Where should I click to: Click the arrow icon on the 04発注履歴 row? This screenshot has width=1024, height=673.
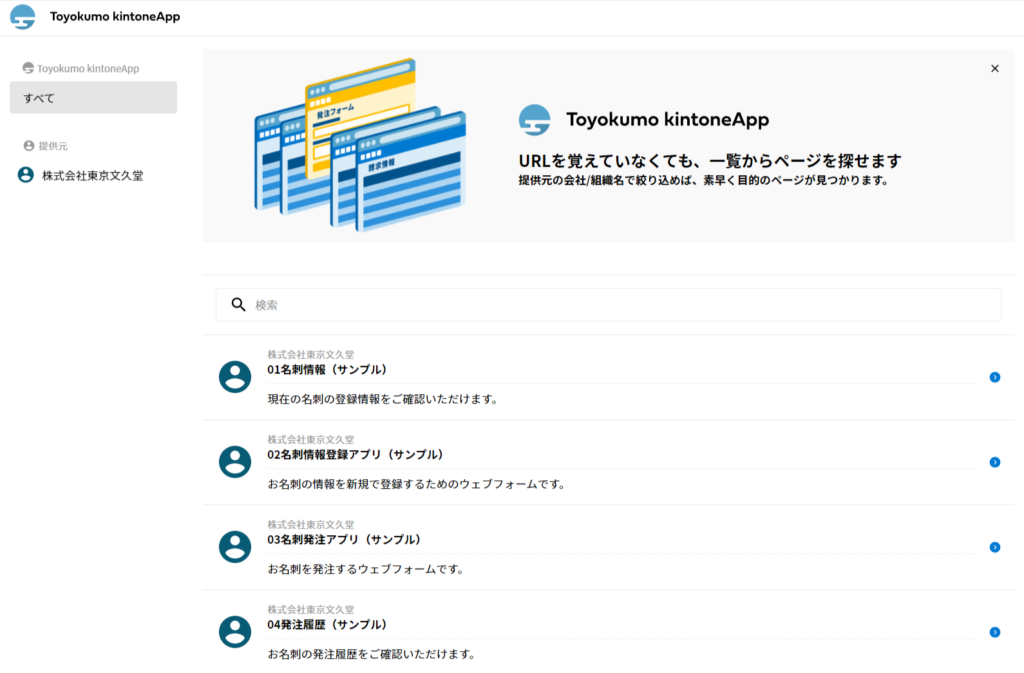point(995,632)
